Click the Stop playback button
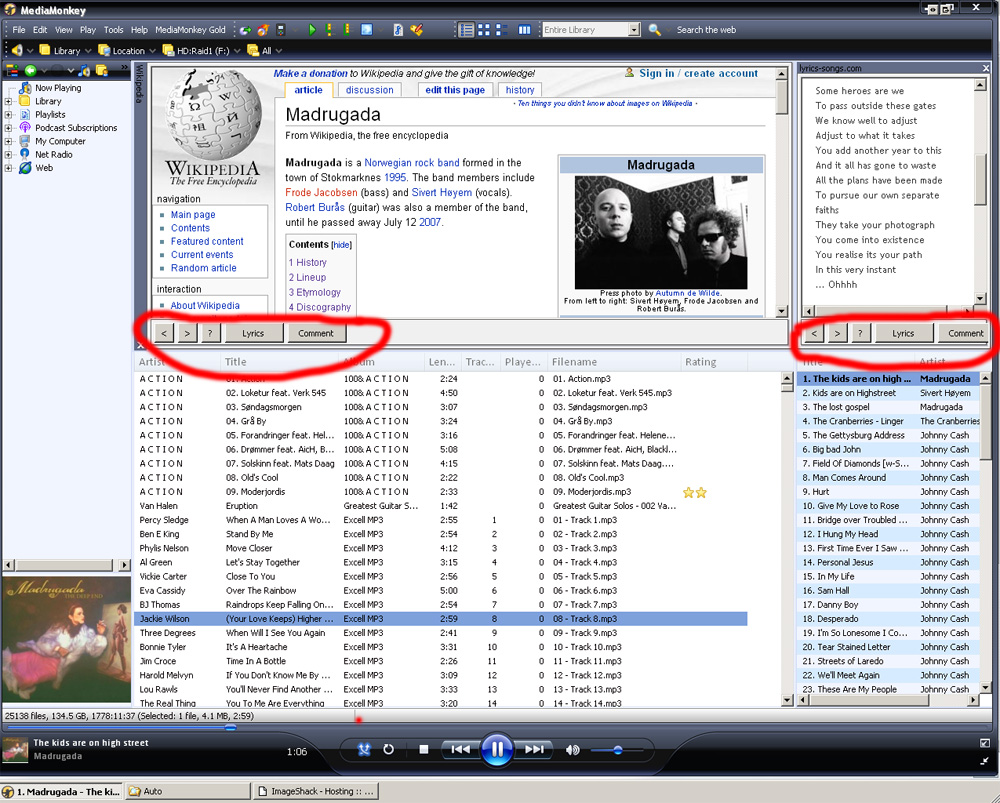 pyautogui.click(x=423, y=749)
